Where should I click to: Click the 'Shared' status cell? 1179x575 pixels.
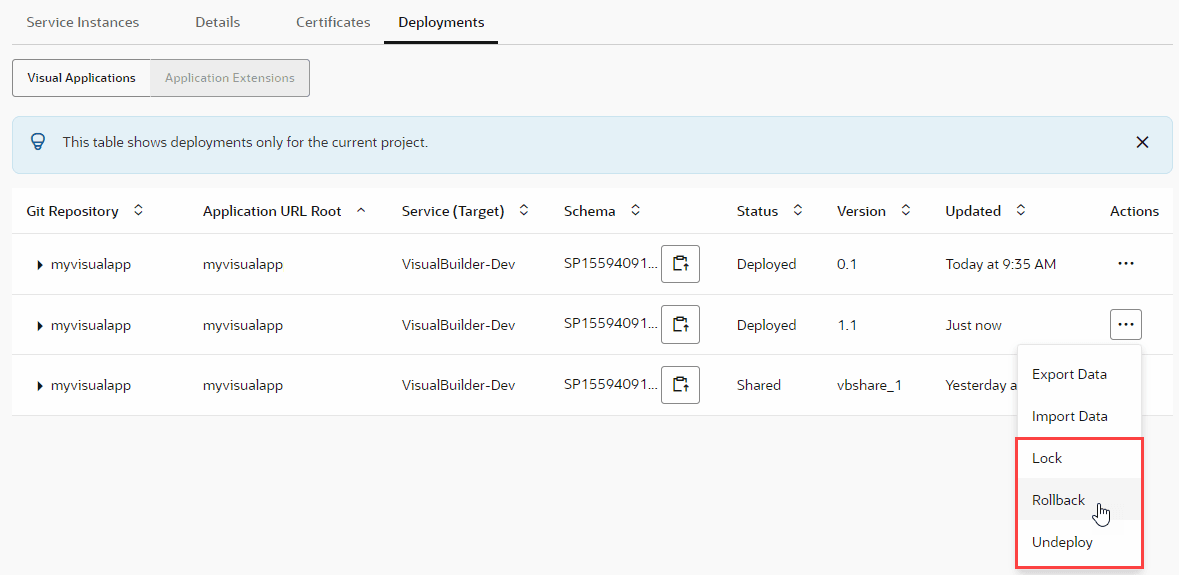coord(759,385)
